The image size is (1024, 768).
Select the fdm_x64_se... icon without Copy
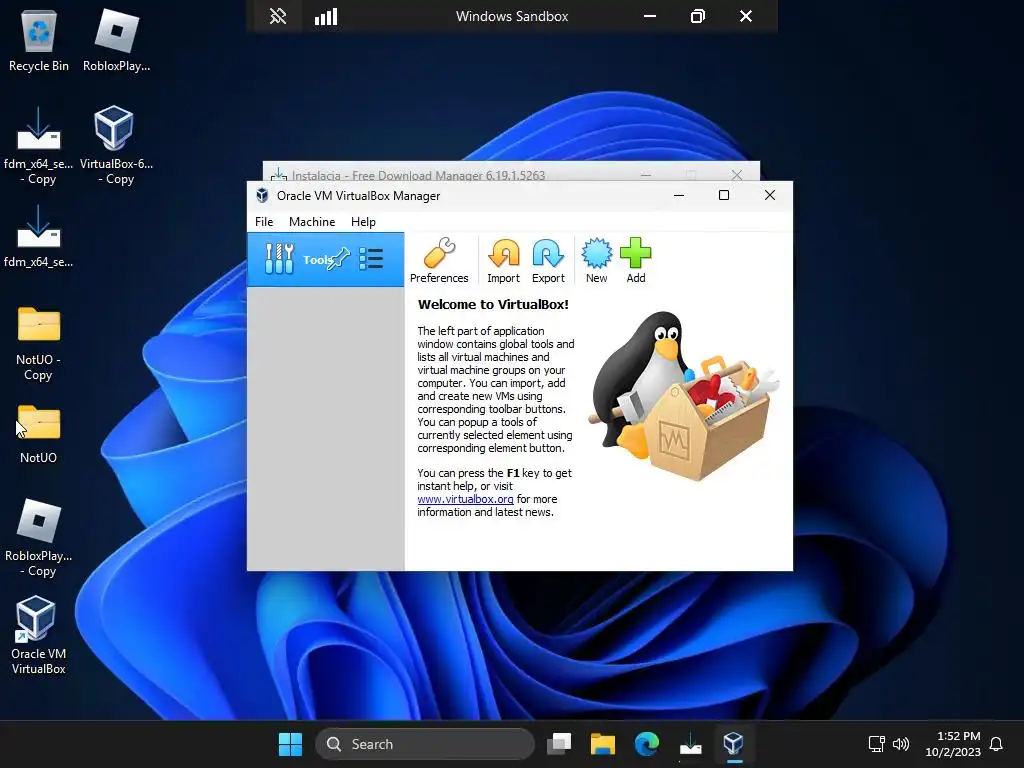pos(39,236)
